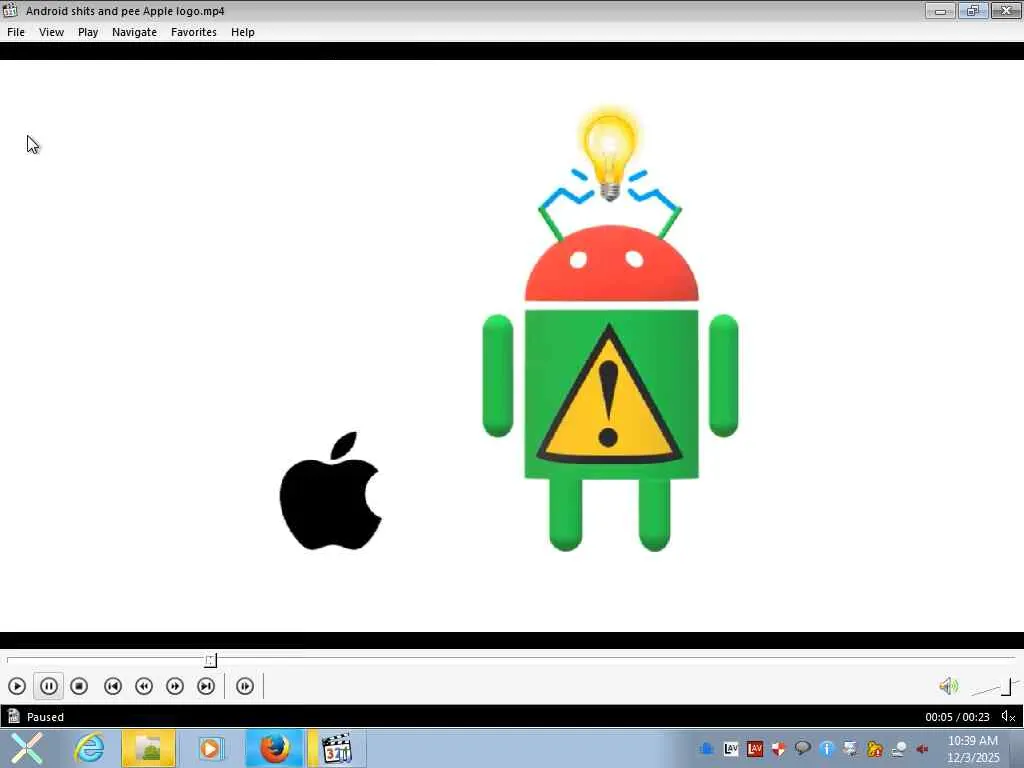The width and height of the screenshot is (1024, 768).
Task: Skip to the next file
Action: click(x=206, y=686)
